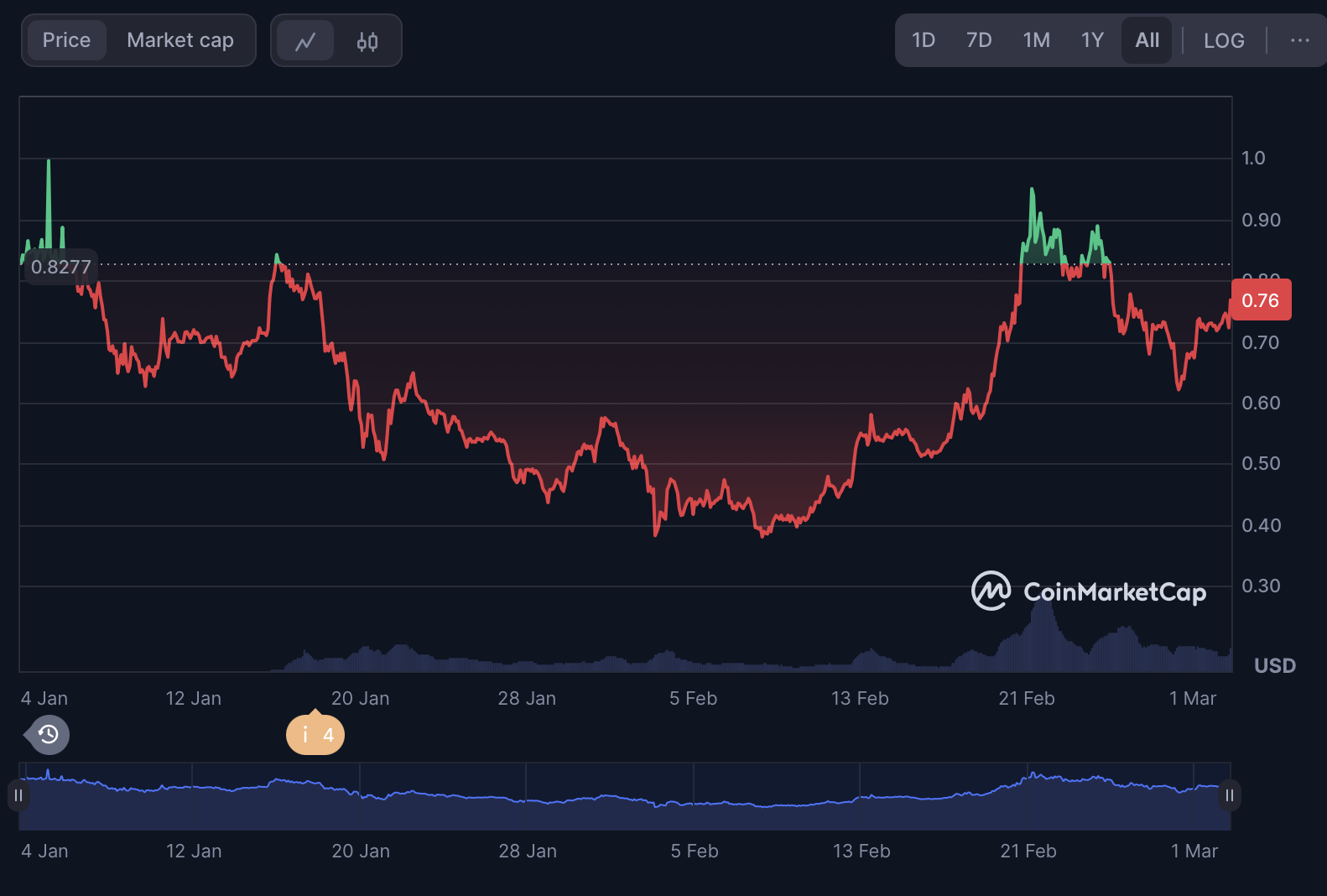Click the 1 Mar navigator axis label
The width and height of the screenshot is (1327, 896).
point(1194,851)
